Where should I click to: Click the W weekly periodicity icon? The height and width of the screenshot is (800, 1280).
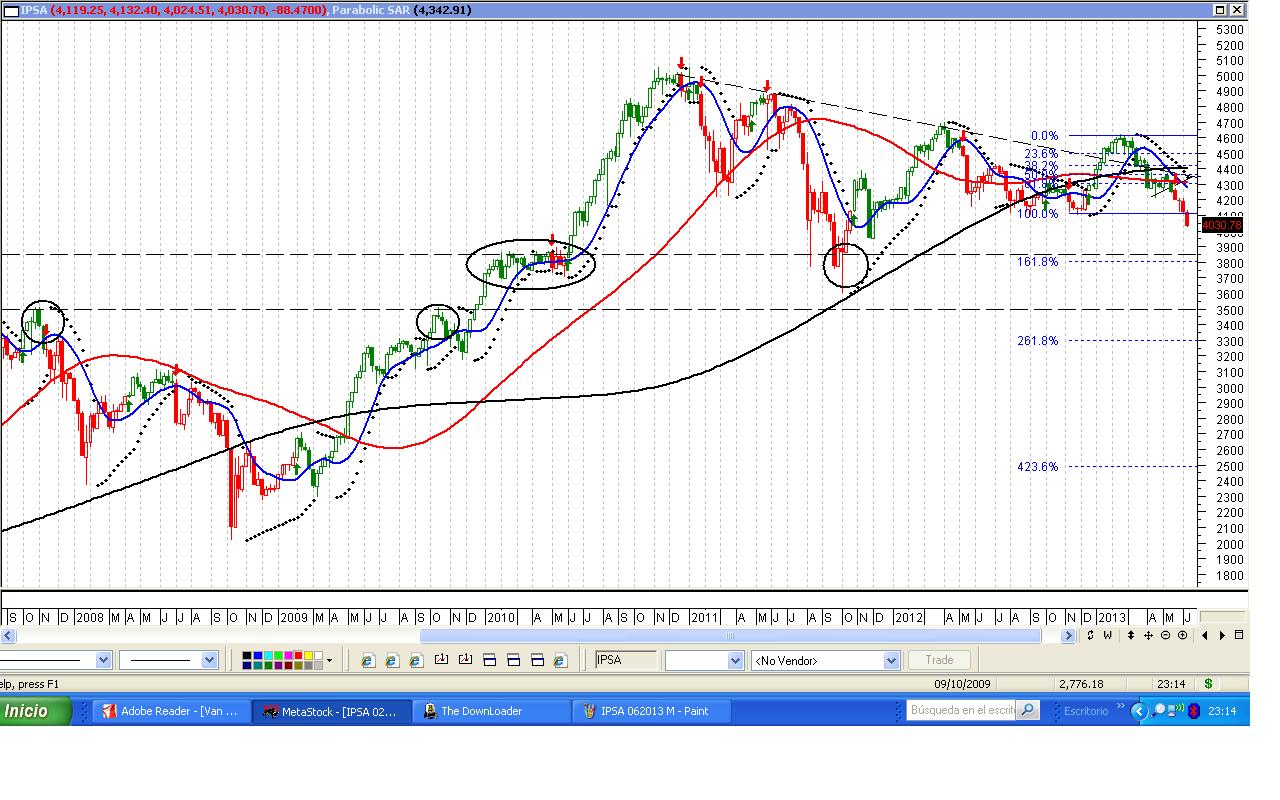click(1108, 635)
